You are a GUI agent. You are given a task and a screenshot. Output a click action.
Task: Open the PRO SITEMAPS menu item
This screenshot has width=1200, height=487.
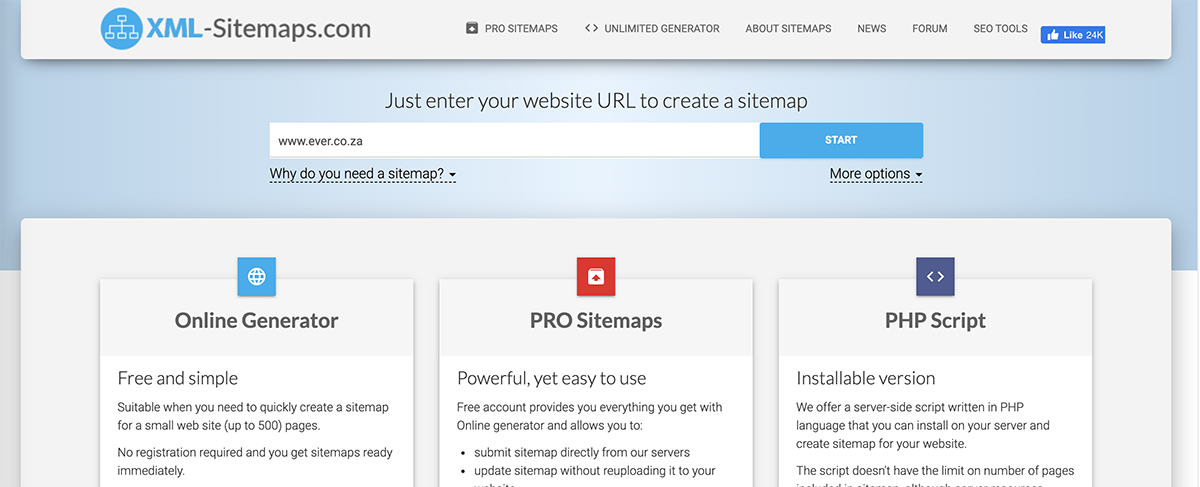[512, 29]
